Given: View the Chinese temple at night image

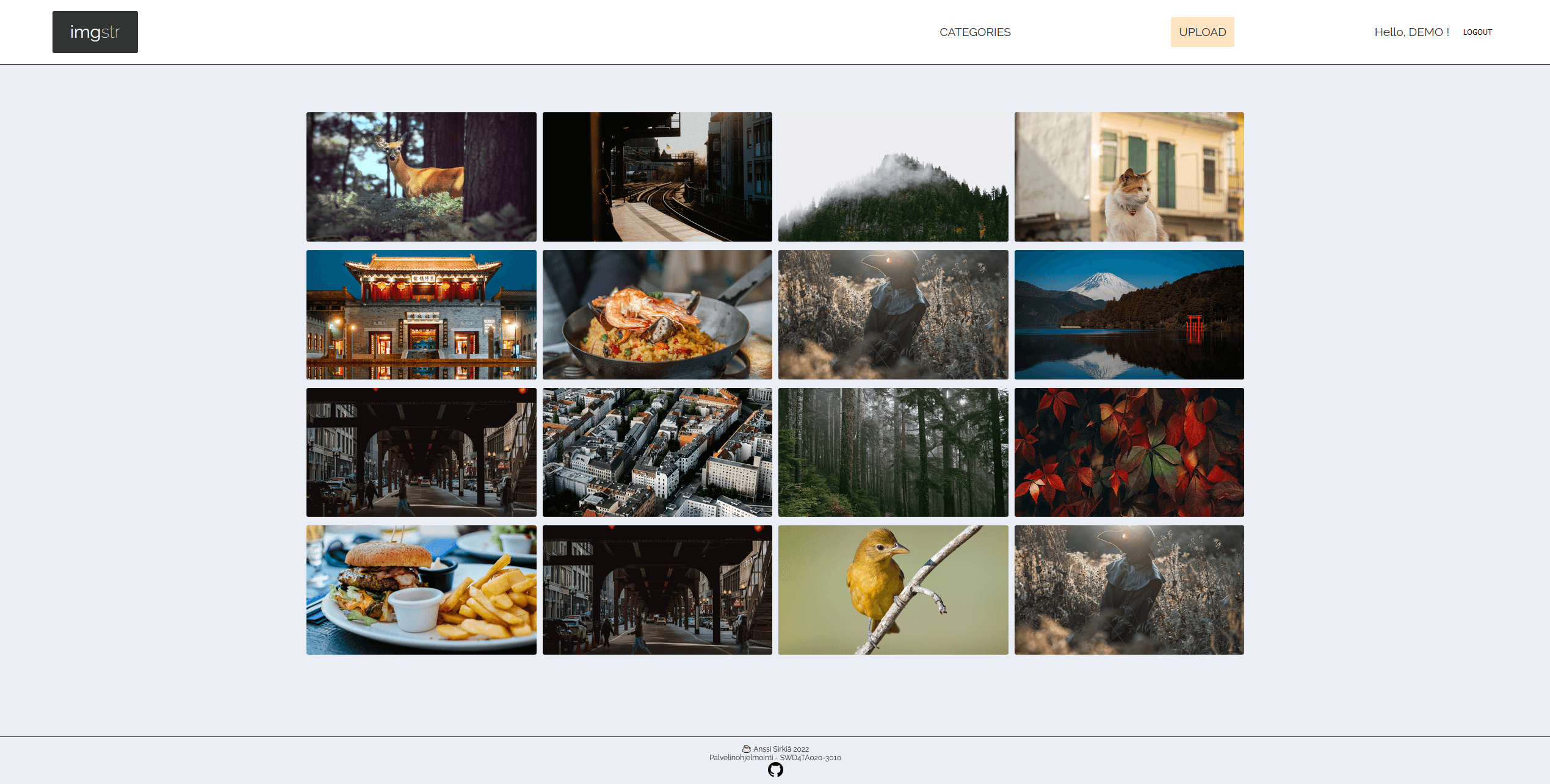Looking at the screenshot, I should coord(421,314).
